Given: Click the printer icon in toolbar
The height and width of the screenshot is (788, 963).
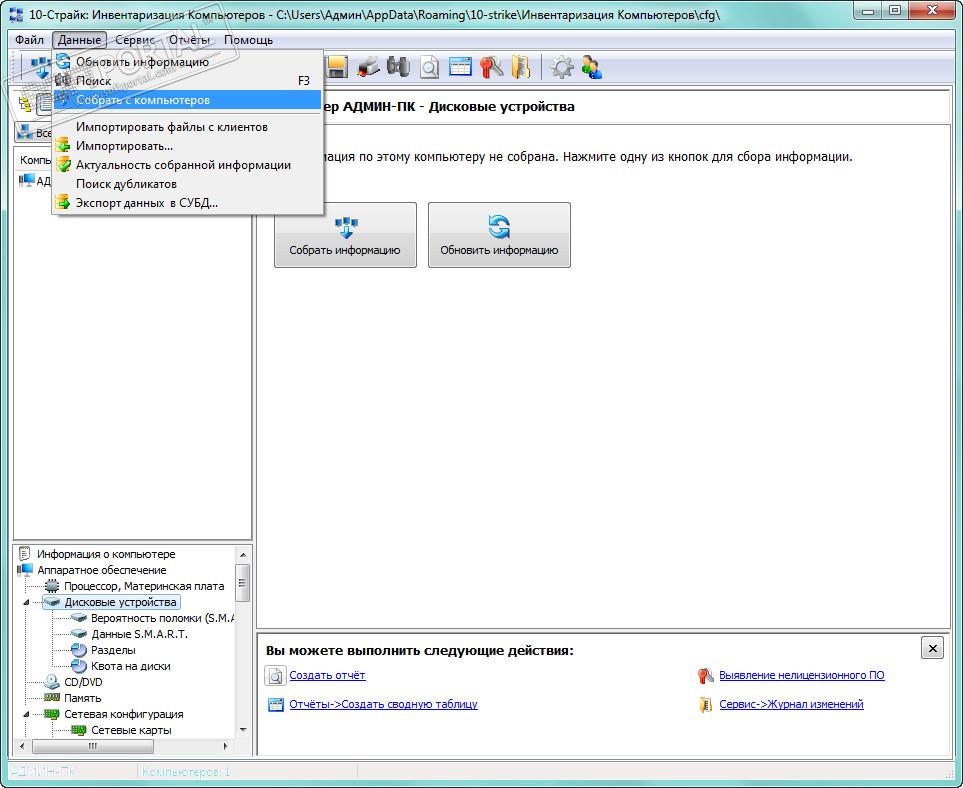Looking at the screenshot, I should coord(368,67).
